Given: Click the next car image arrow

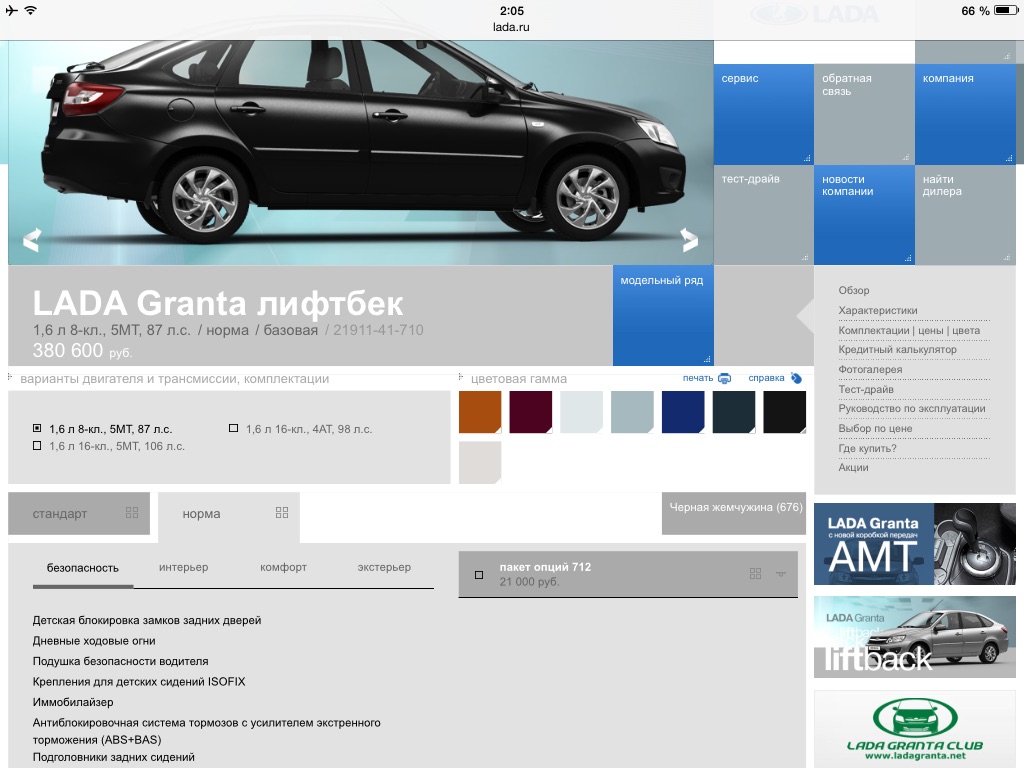Looking at the screenshot, I should 689,239.
